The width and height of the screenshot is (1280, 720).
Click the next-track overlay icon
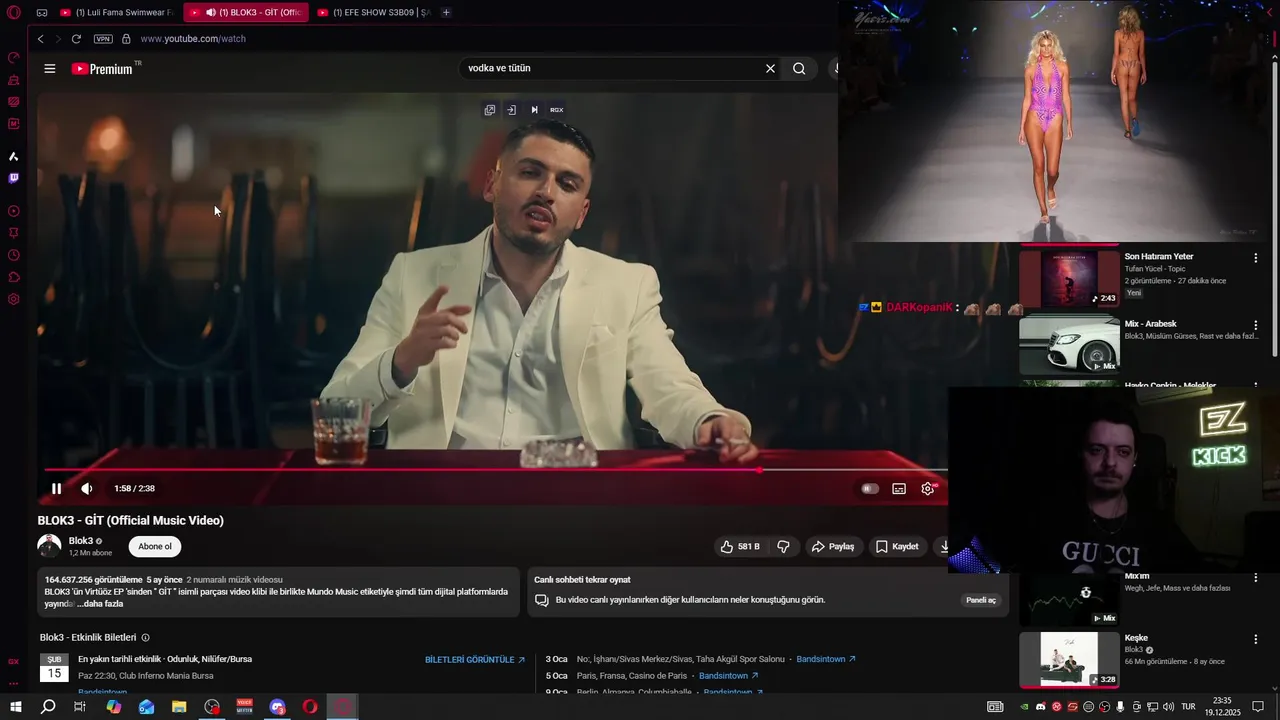534,110
